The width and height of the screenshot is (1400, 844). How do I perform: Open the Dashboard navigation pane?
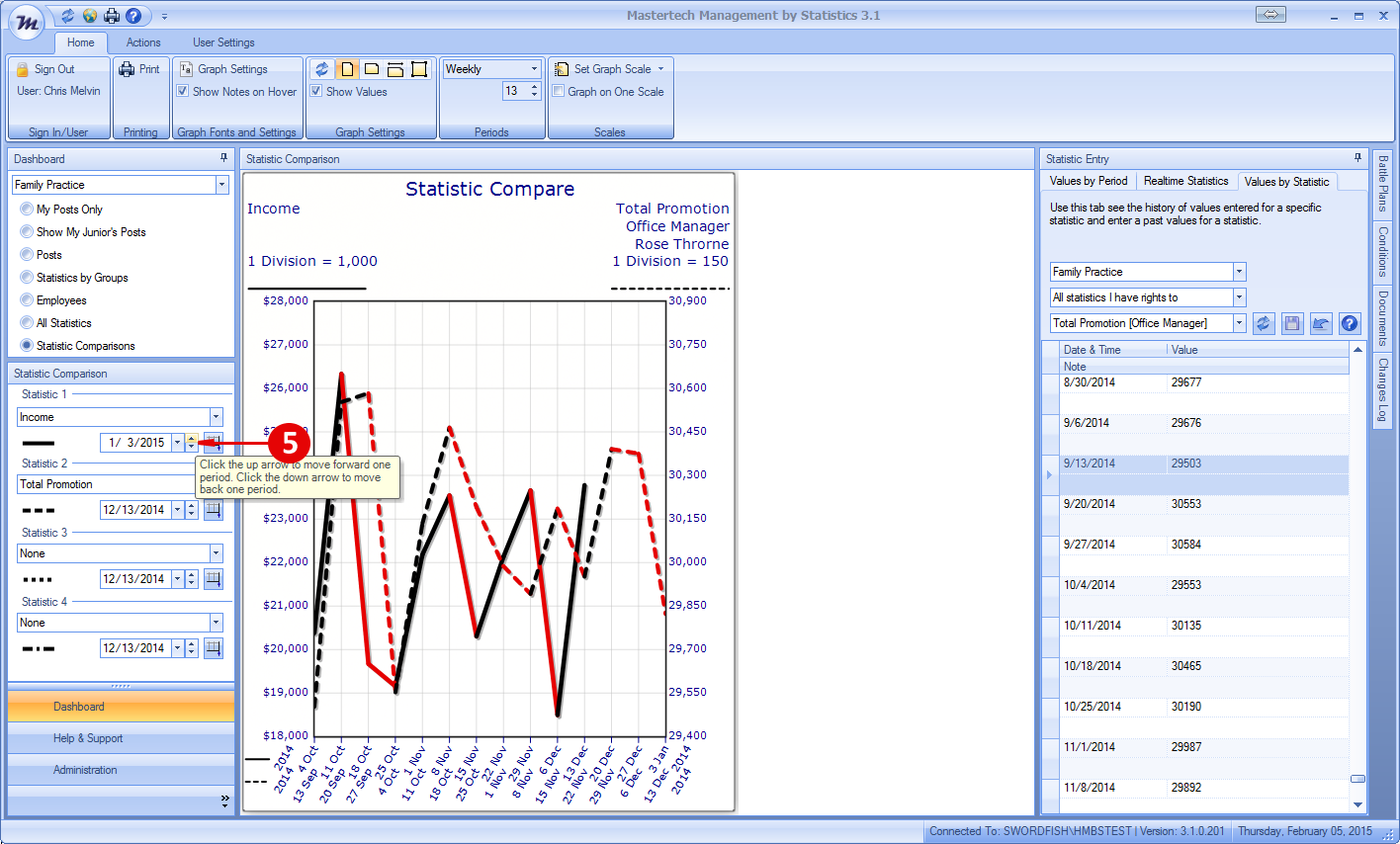coord(121,707)
